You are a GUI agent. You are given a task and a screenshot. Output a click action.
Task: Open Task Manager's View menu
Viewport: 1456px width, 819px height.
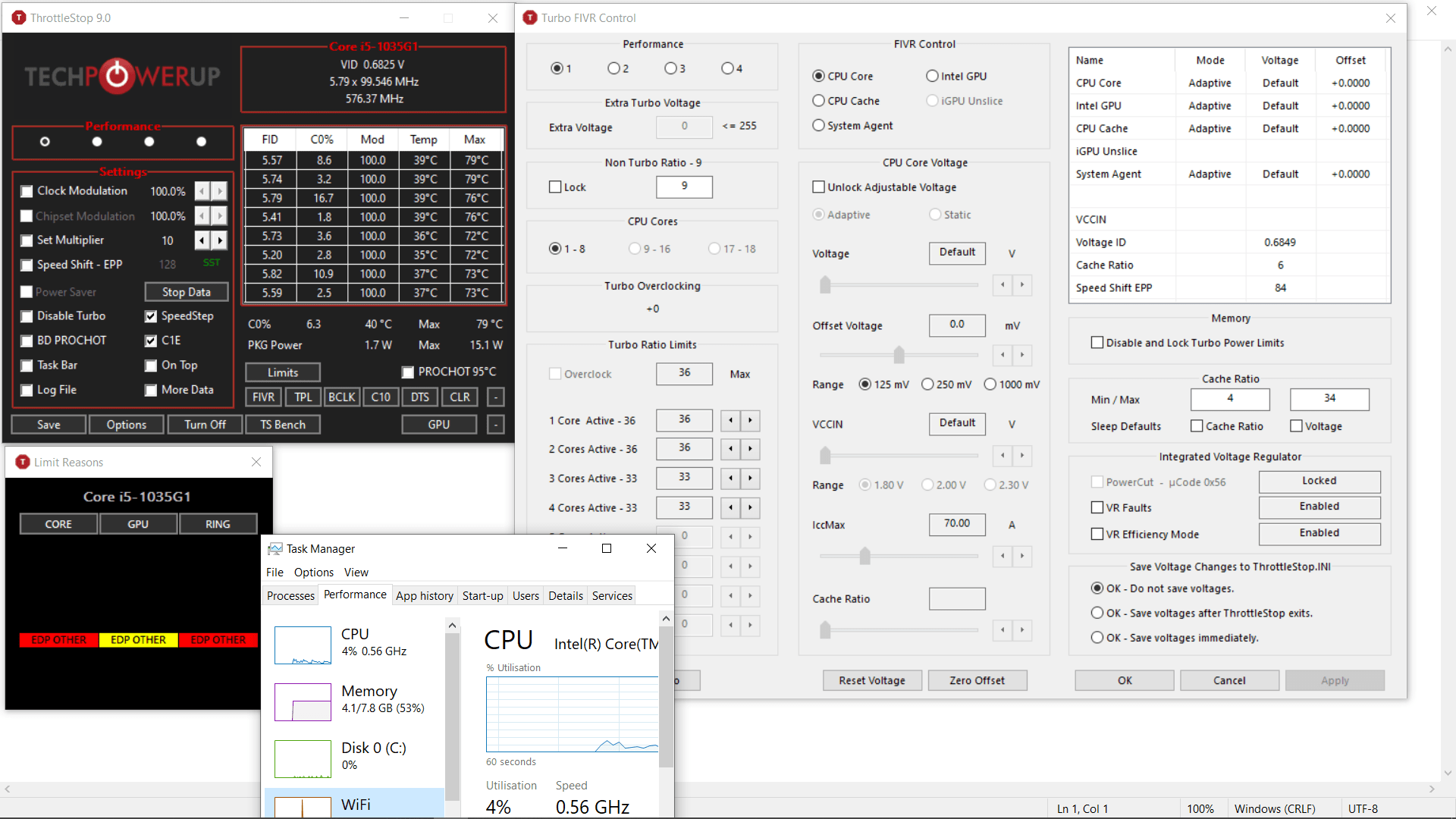pyautogui.click(x=356, y=572)
